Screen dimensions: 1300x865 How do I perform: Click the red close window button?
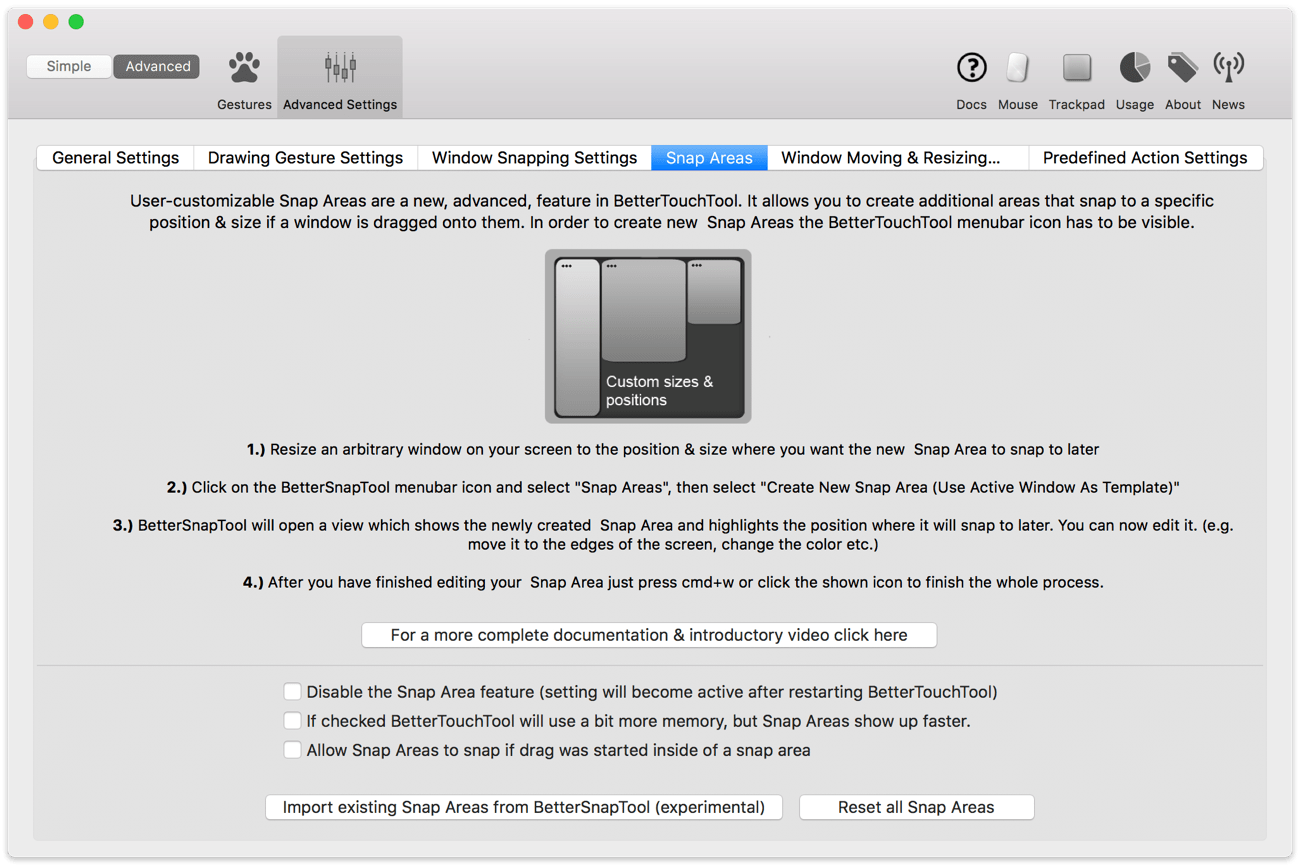point(26,21)
